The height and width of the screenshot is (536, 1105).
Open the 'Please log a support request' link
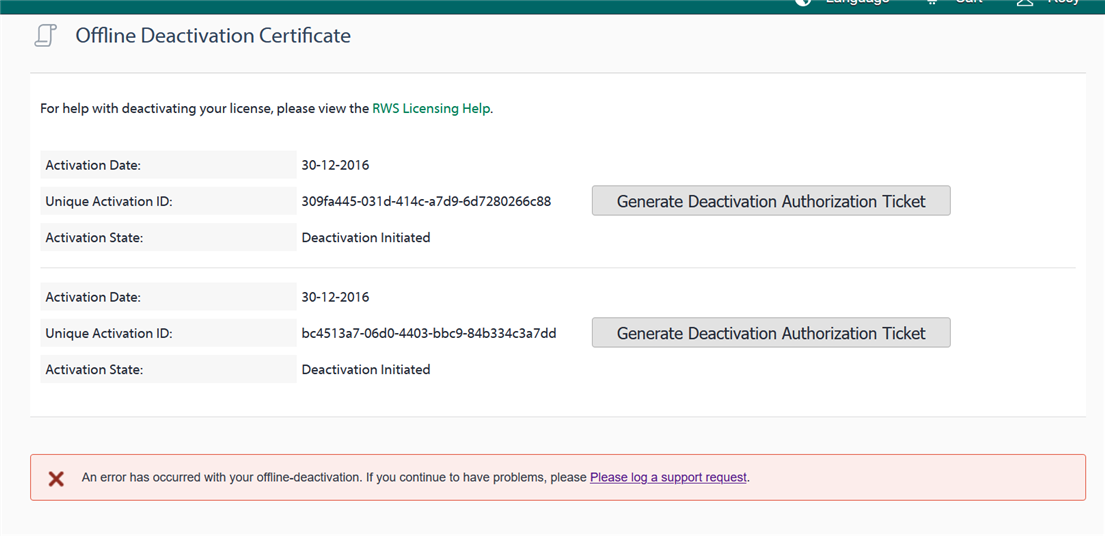668,477
